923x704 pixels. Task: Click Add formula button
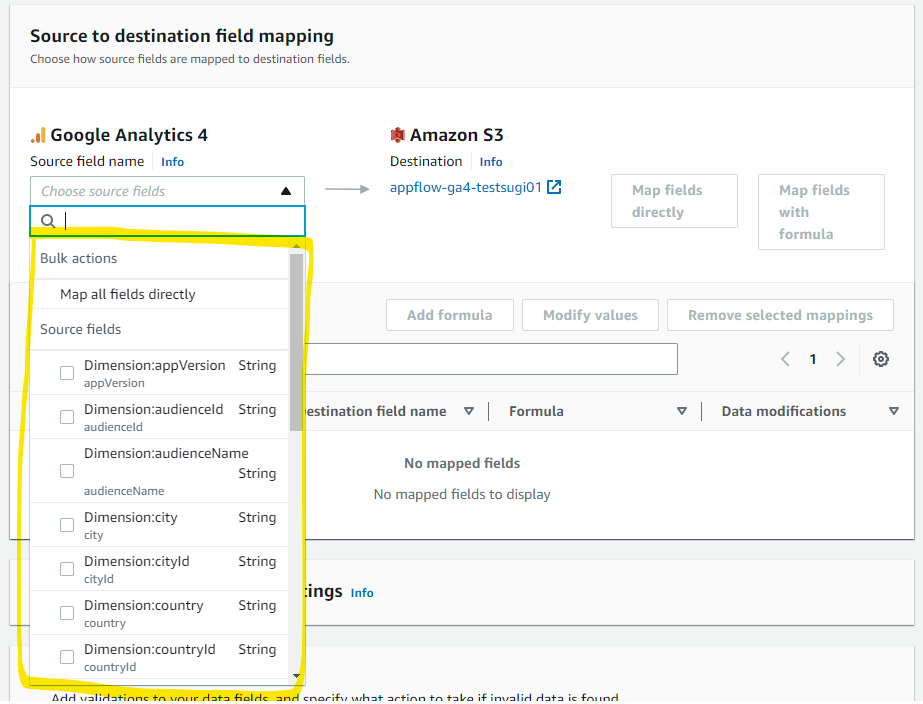coord(450,315)
